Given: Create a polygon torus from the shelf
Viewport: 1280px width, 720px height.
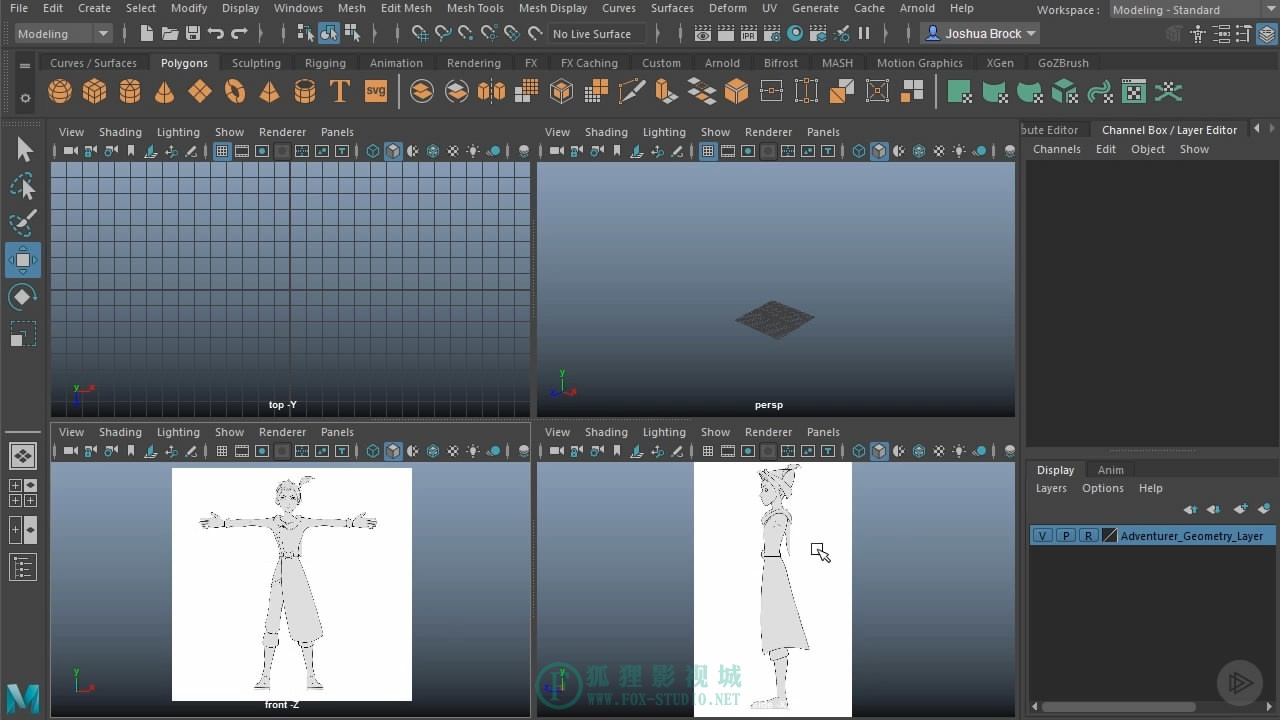Looking at the screenshot, I should pos(235,92).
